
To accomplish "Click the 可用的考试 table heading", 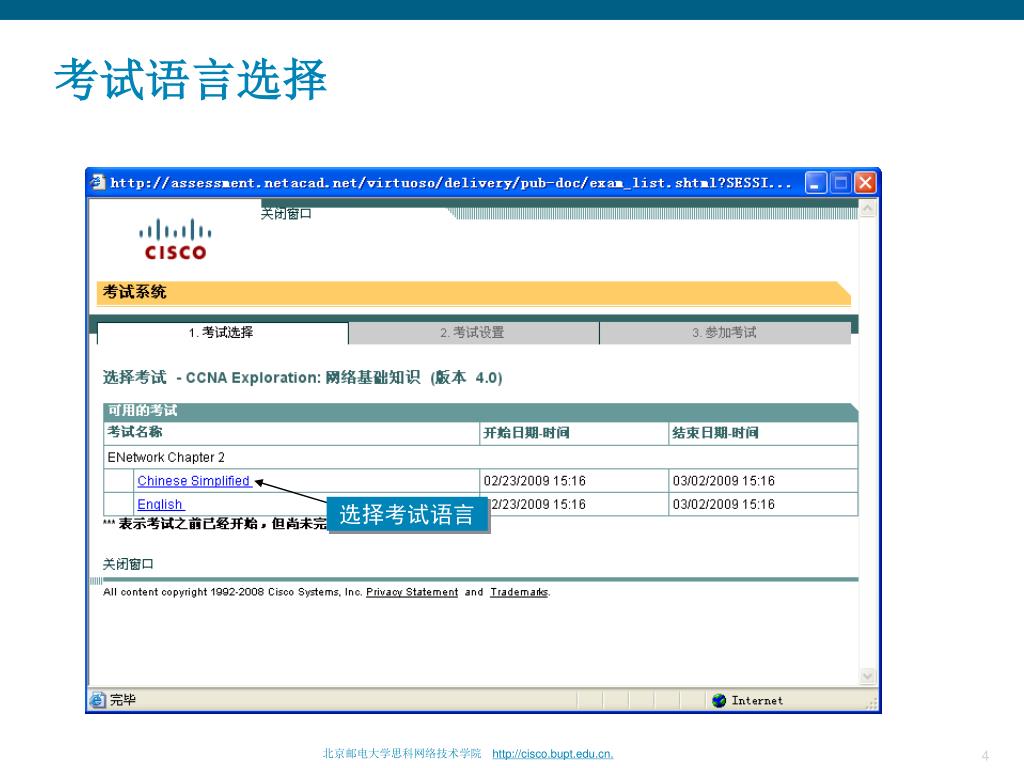I will pyautogui.click(x=142, y=410).
